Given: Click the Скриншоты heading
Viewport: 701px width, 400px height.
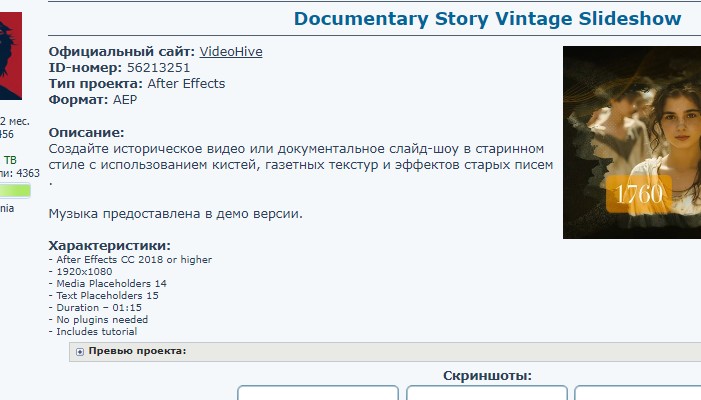Looking at the screenshot, I should coord(487,376).
